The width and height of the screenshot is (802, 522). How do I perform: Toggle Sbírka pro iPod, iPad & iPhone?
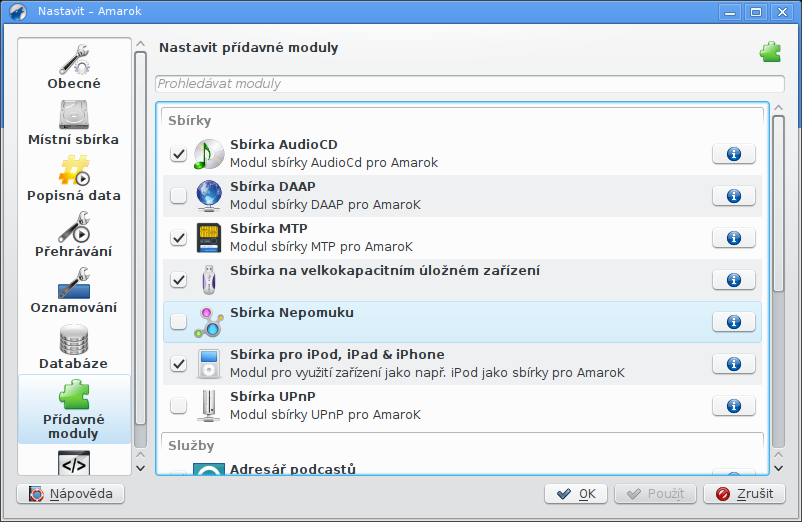click(179, 364)
